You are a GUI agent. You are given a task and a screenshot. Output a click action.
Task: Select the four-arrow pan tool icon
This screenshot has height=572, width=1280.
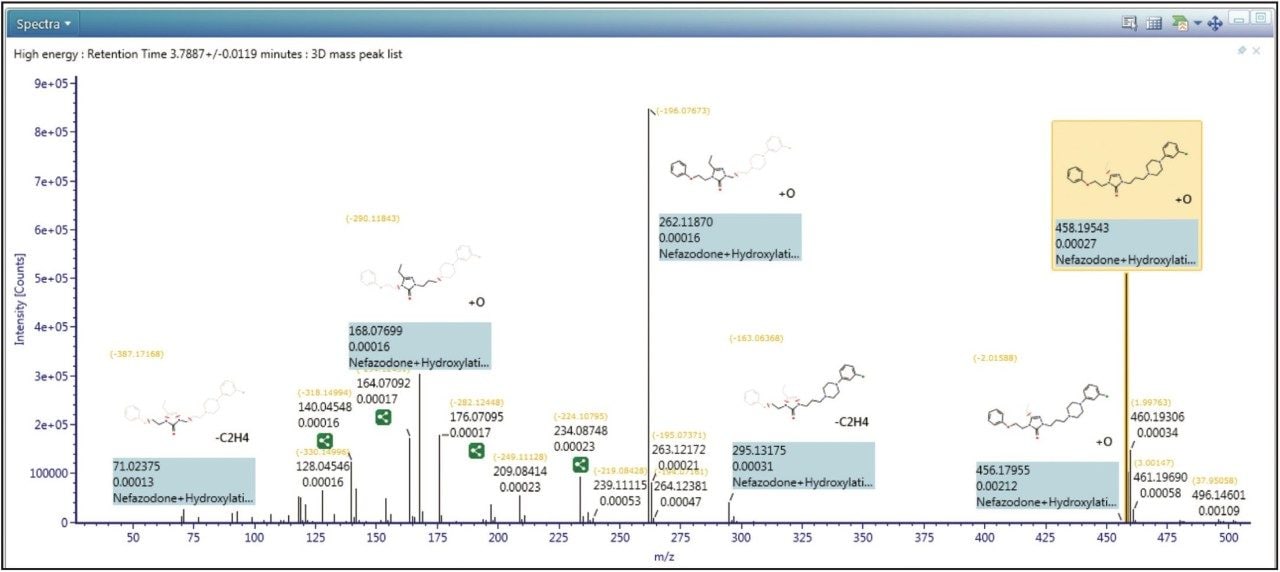click(x=1216, y=22)
